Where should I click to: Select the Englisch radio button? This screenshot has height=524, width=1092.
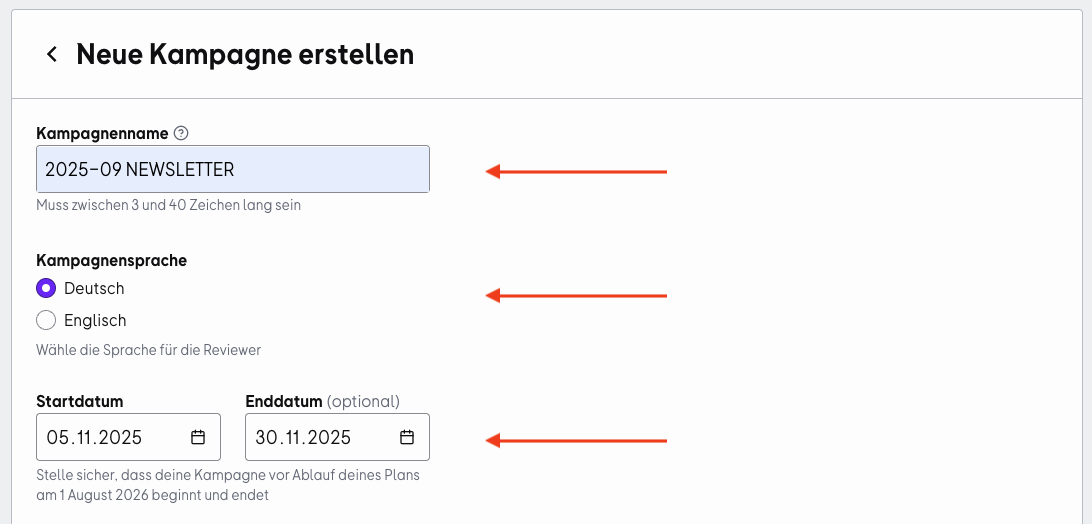[46, 321]
